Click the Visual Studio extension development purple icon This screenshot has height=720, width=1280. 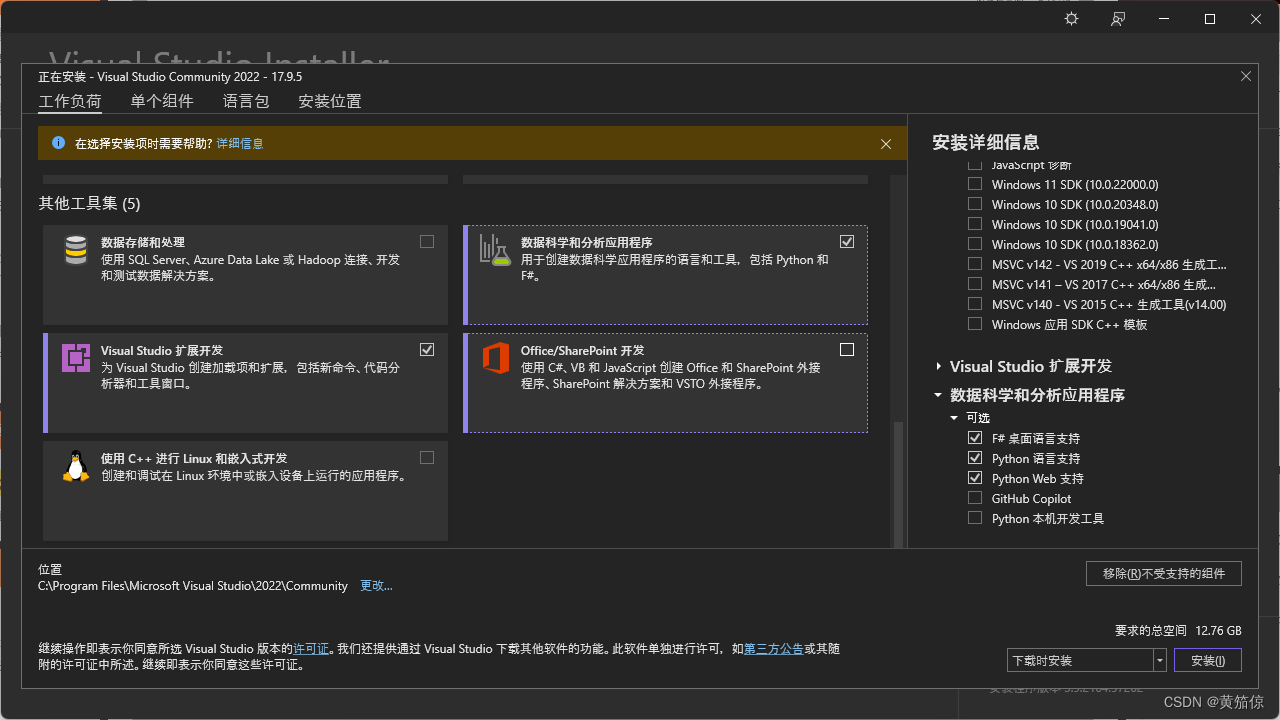[76, 358]
